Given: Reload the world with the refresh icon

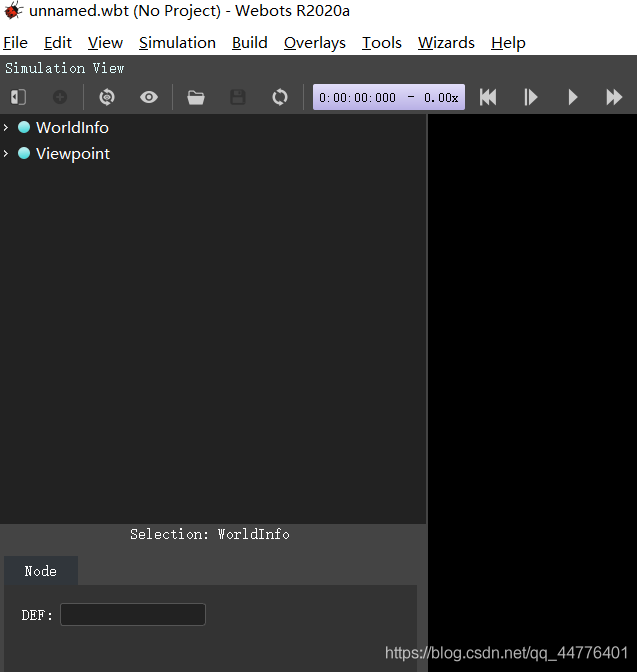Looking at the screenshot, I should (x=280, y=97).
